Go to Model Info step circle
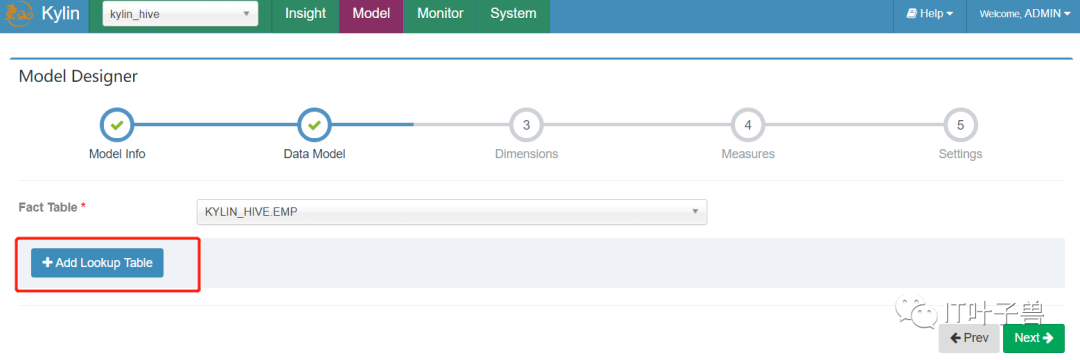 point(117,125)
